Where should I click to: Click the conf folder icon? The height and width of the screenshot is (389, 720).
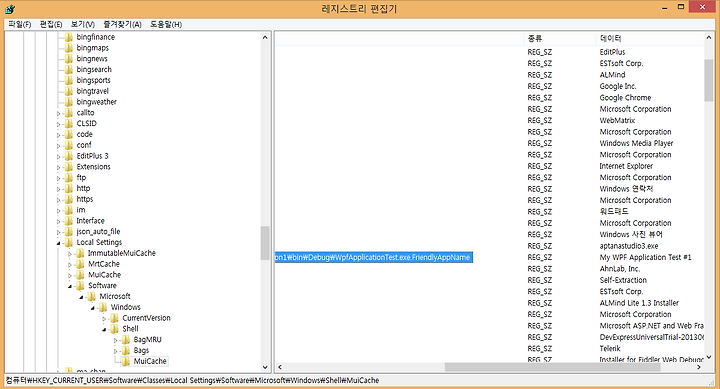(x=69, y=145)
